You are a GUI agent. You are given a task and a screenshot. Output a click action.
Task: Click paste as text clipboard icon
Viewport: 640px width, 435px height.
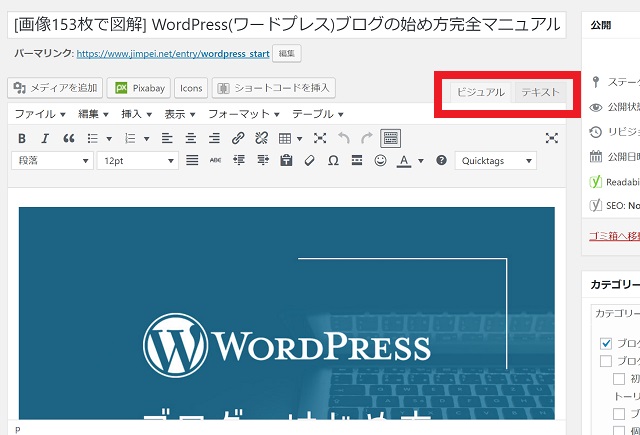click(286, 160)
